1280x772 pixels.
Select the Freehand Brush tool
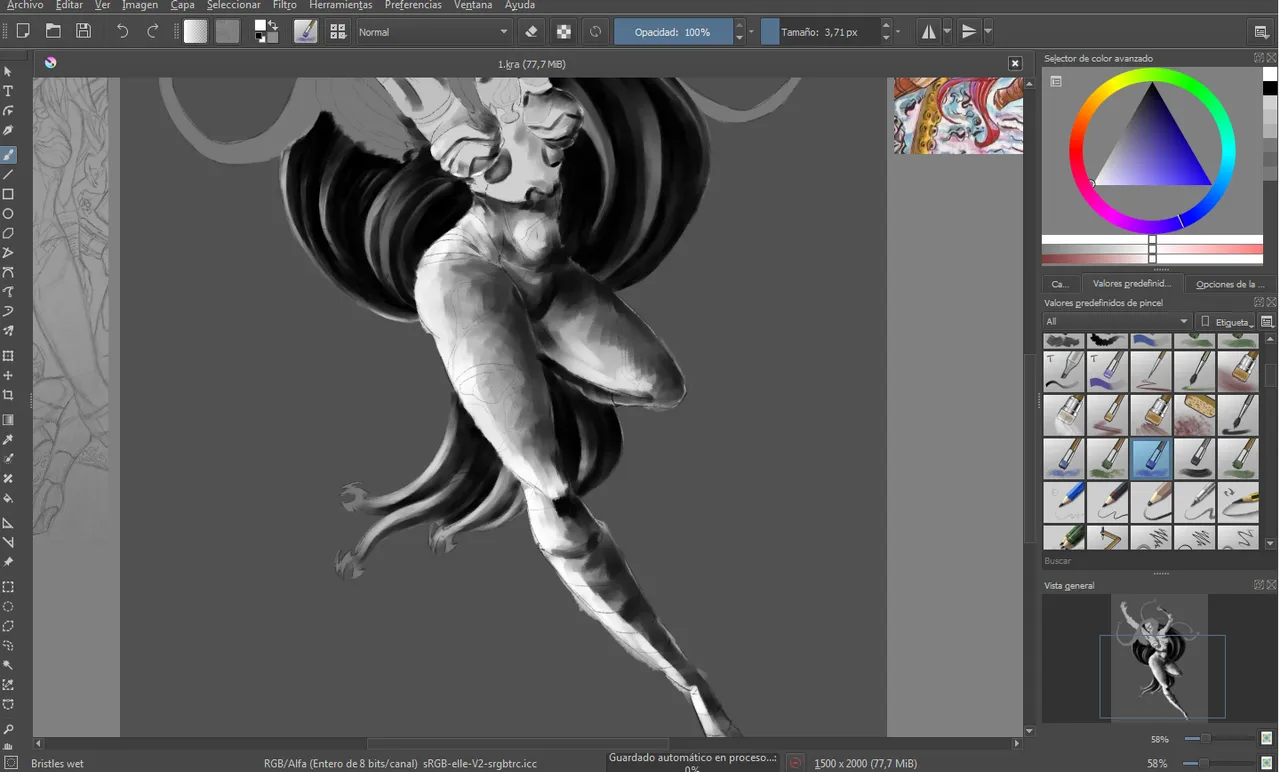(x=8, y=154)
